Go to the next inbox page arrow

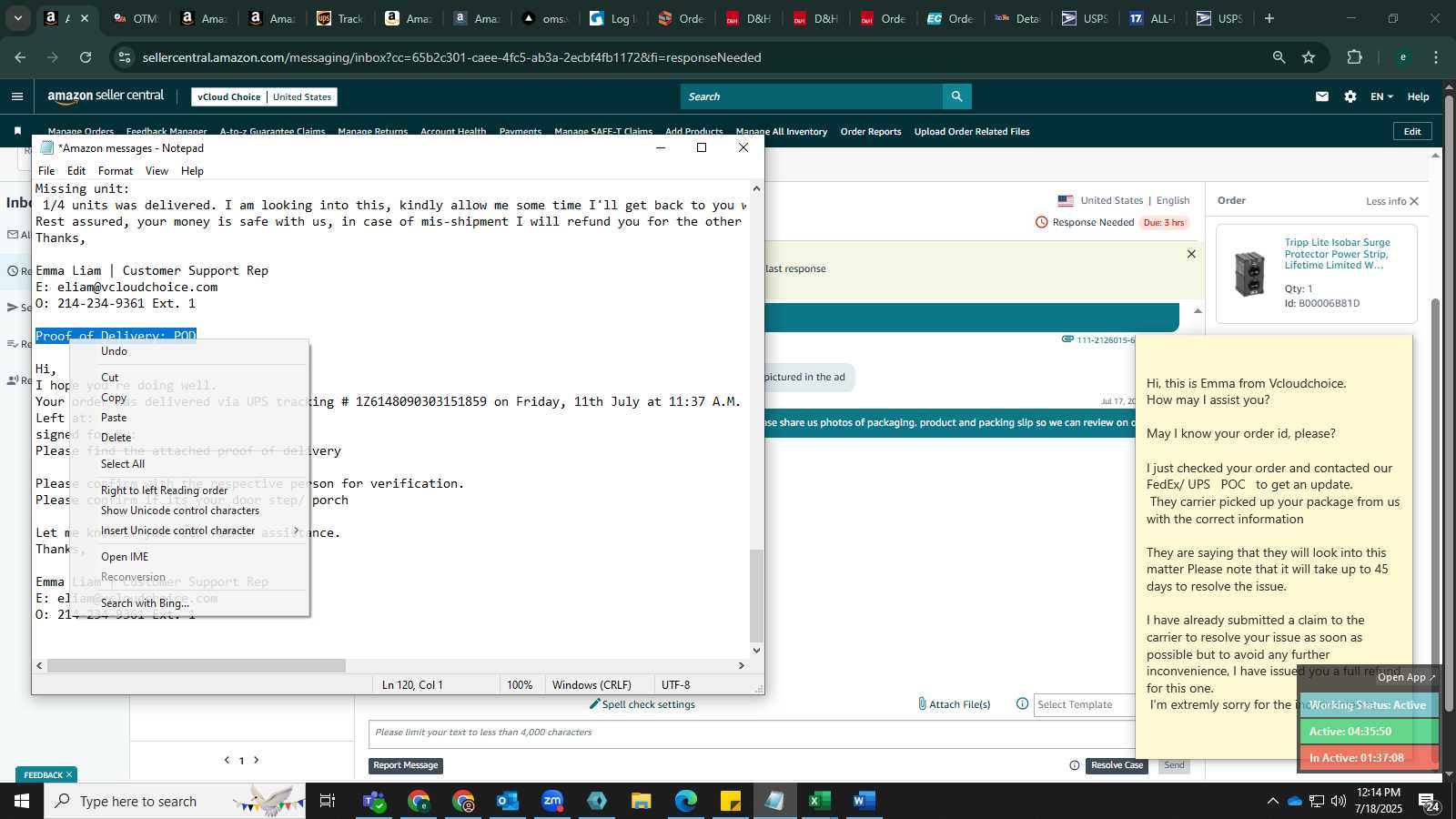[x=257, y=760]
